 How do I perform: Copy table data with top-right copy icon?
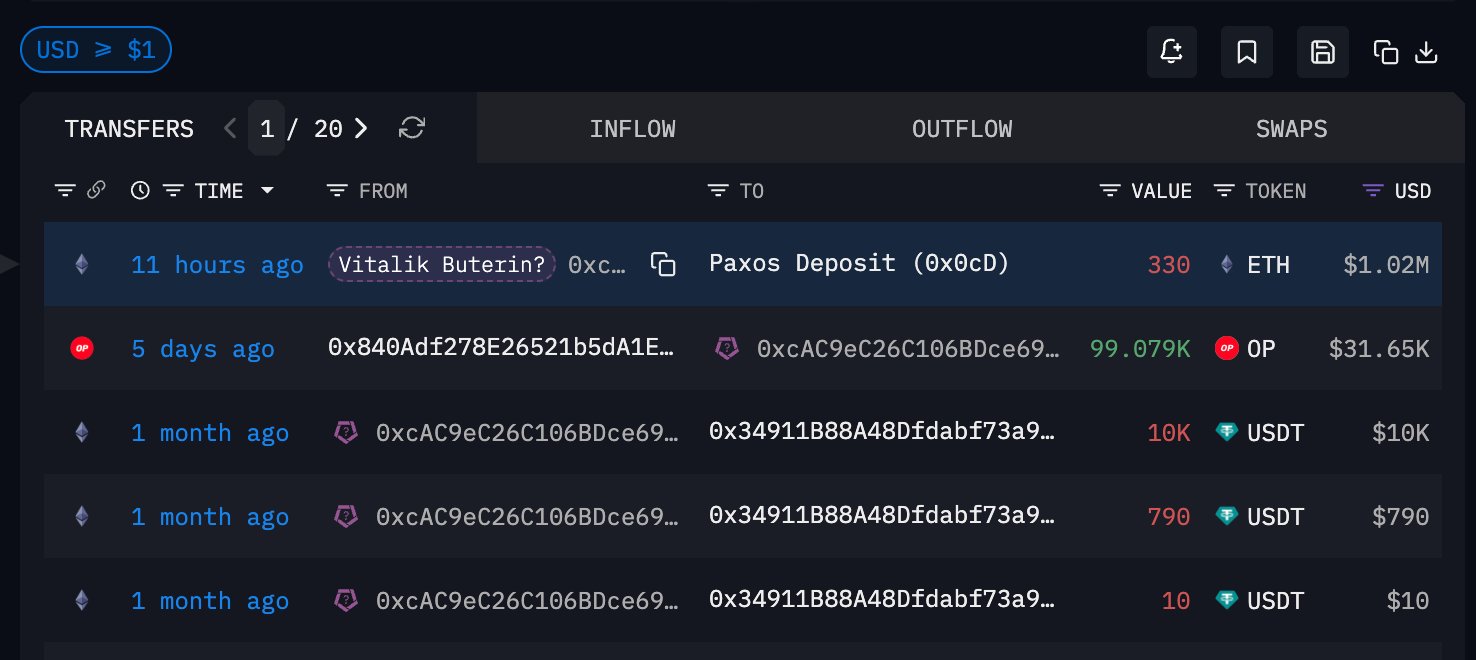click(x=1386, y=52)
